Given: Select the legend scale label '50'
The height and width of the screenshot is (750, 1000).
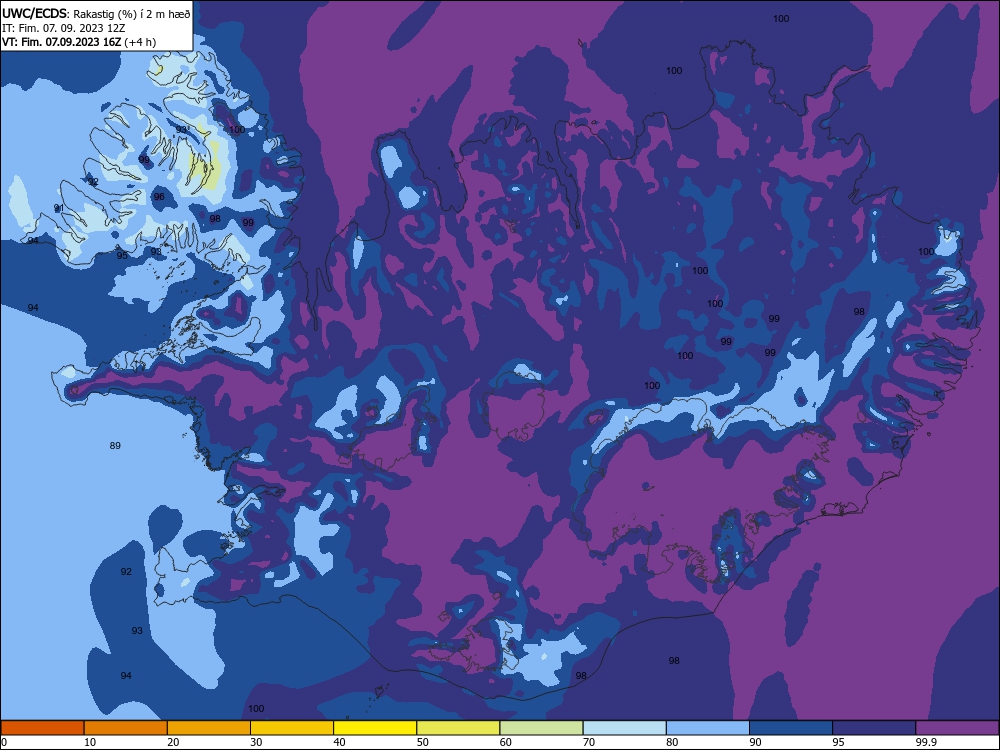Looking at the screenshot, I should [x=422, y=742].
